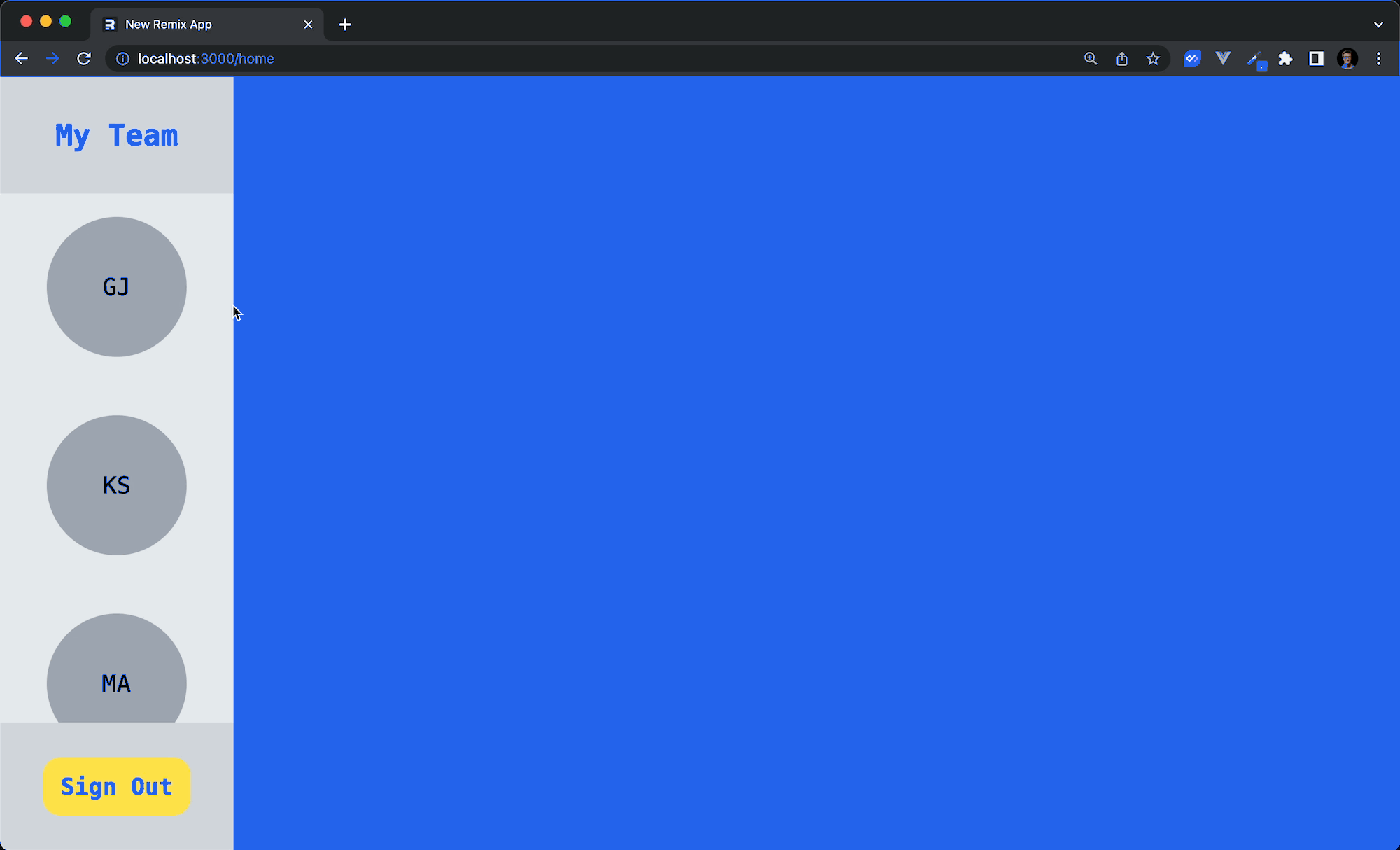The width and height of the screenshot is (1400, 850).
Task: Open the Vue devtools extension icon
Action: (x=1223, y=59)
